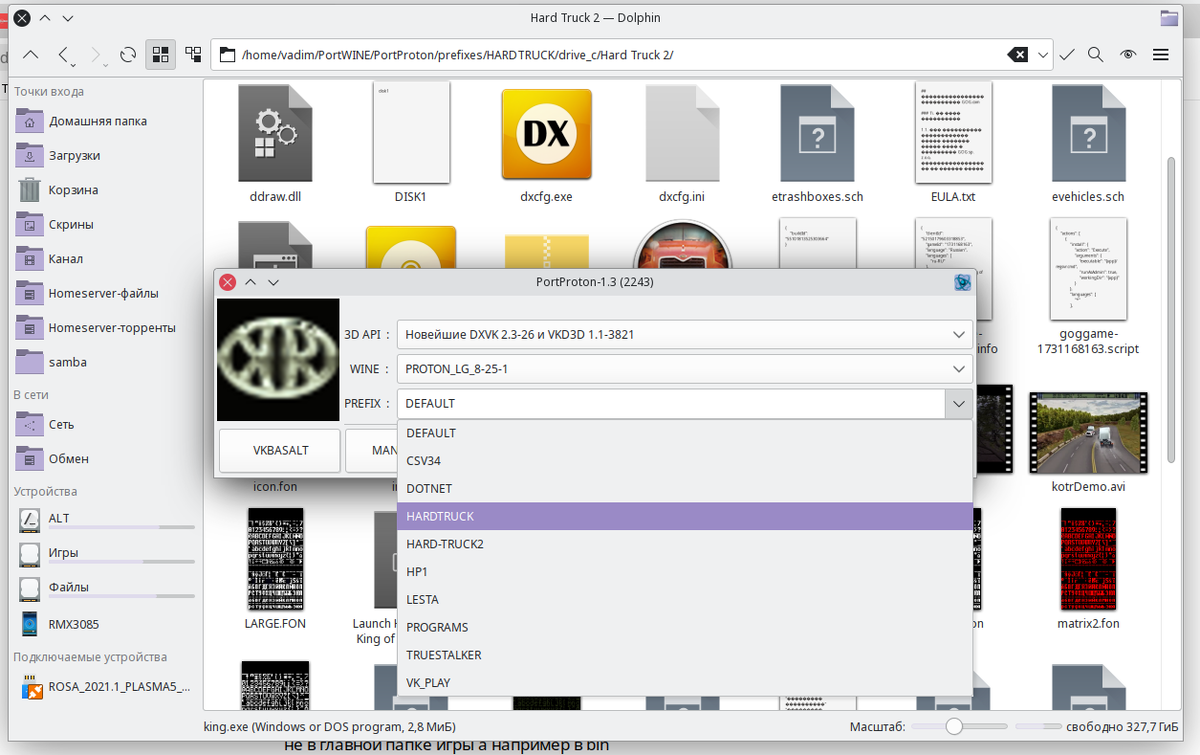
Task: Clear the Dolphin location bar text
Action: click(1017, 54)
